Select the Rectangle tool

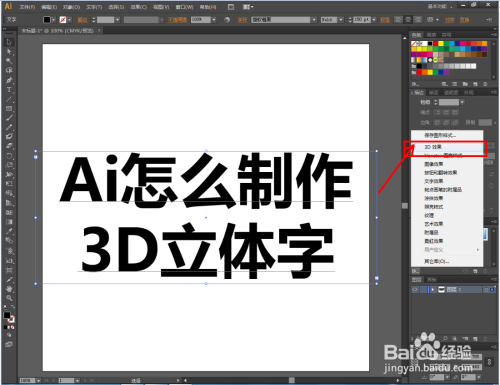click(x=9, y=108)
